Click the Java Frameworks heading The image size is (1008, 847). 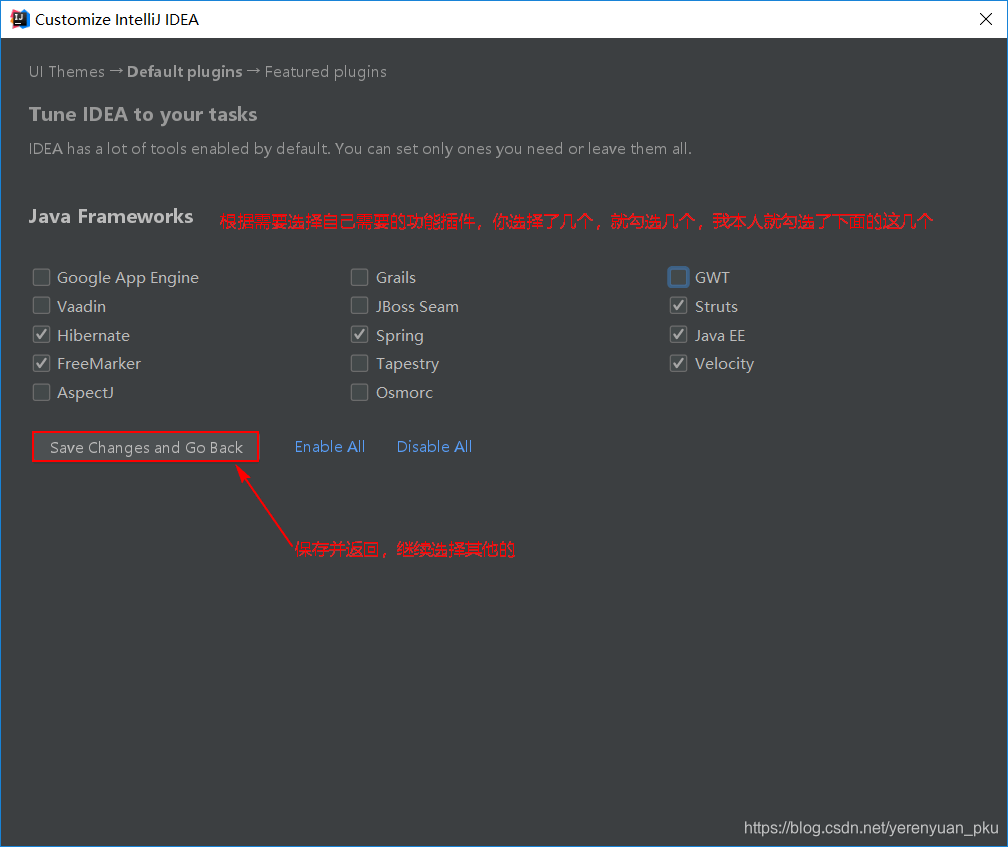(111, 217)
